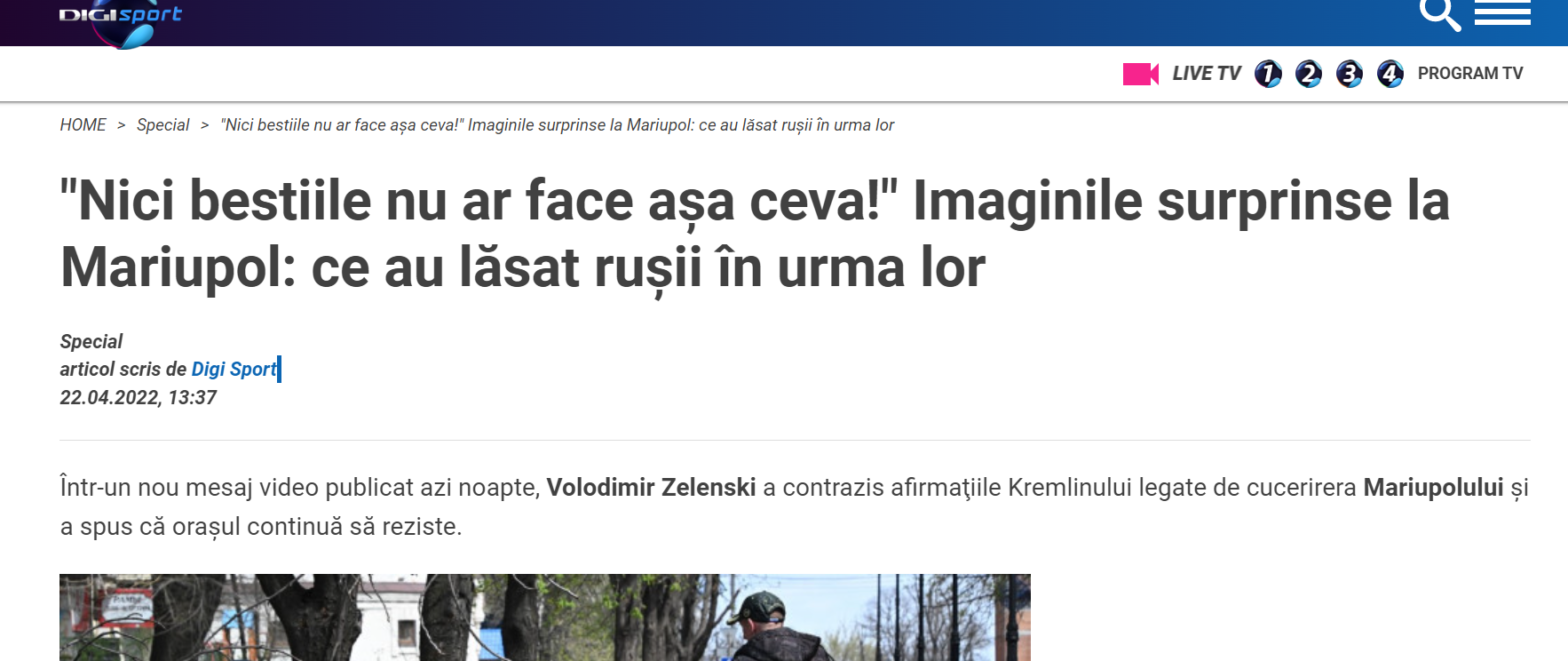Open the hamburger menu icon
Screen dimensions: 1568x661
coord(1502,13)
